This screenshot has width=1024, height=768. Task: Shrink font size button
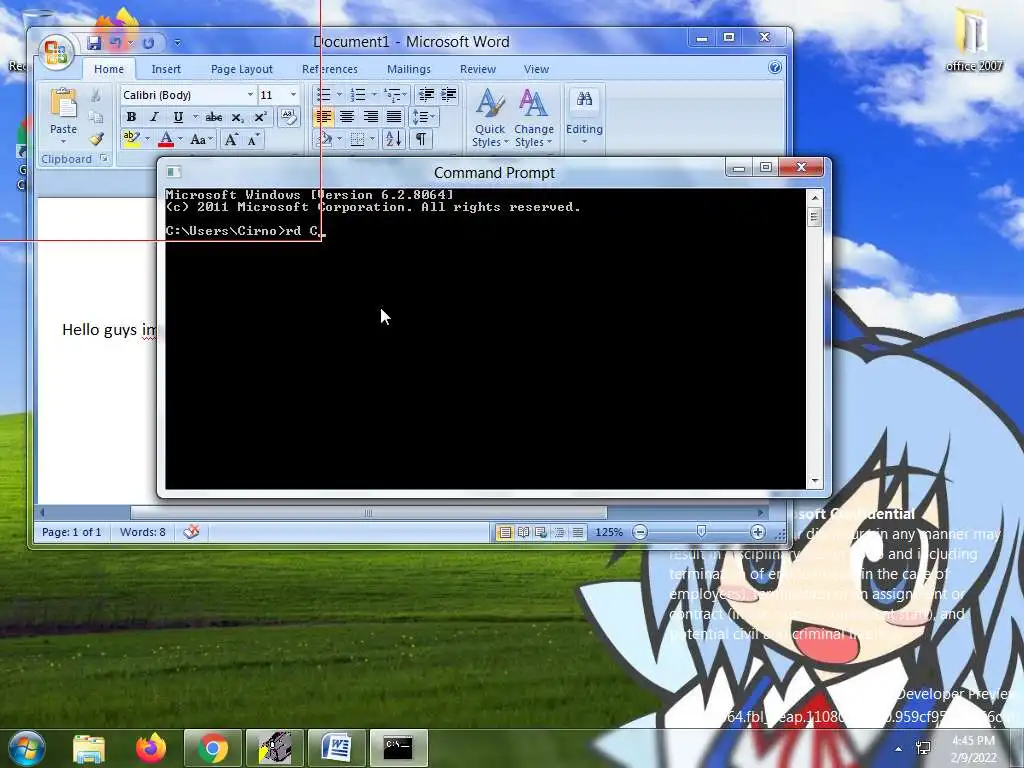click(253, 139)
